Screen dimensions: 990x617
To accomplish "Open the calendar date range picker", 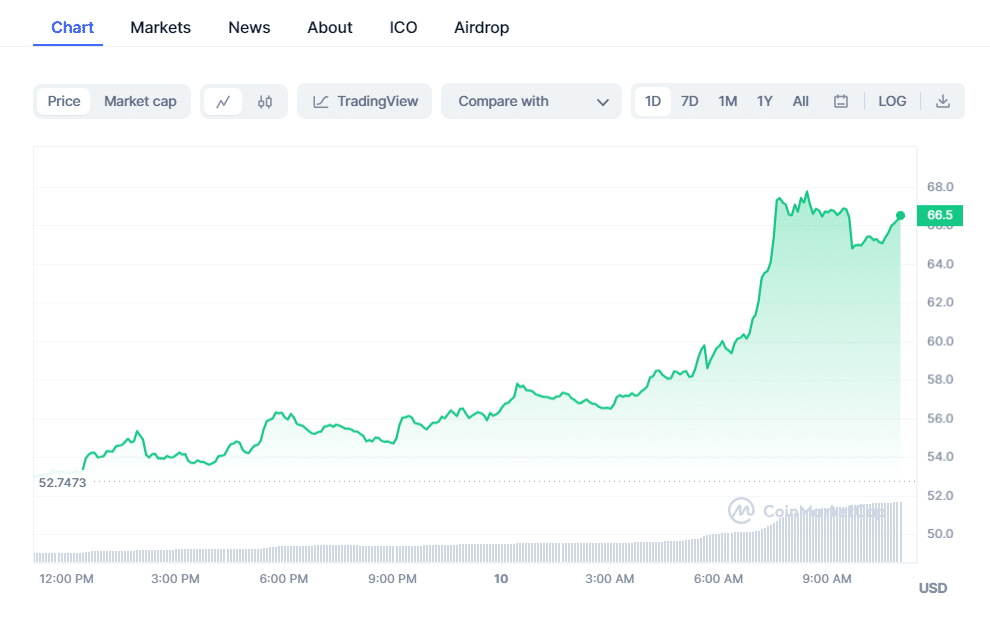I will pyautogui.click(x=841, y=101).
